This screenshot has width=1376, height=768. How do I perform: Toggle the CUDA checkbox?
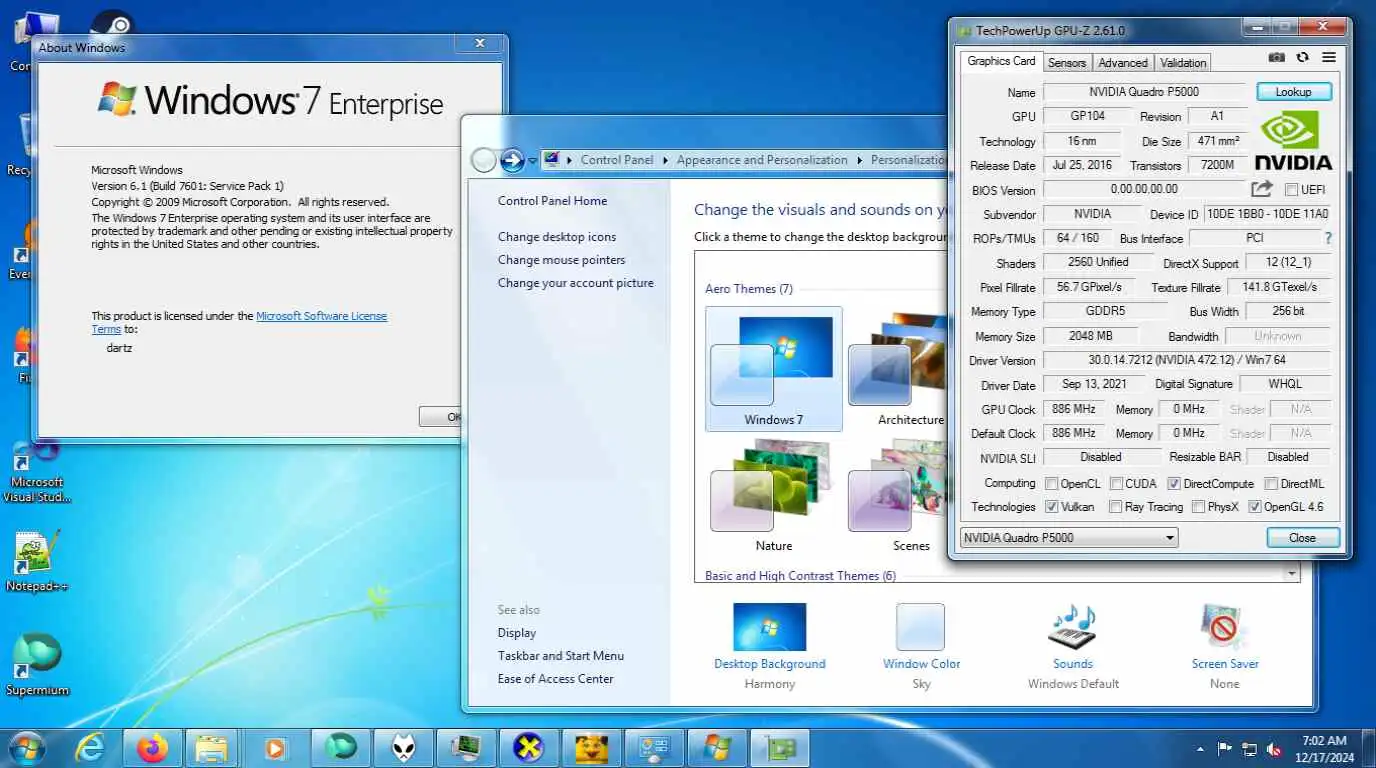tap(1116, 484)
